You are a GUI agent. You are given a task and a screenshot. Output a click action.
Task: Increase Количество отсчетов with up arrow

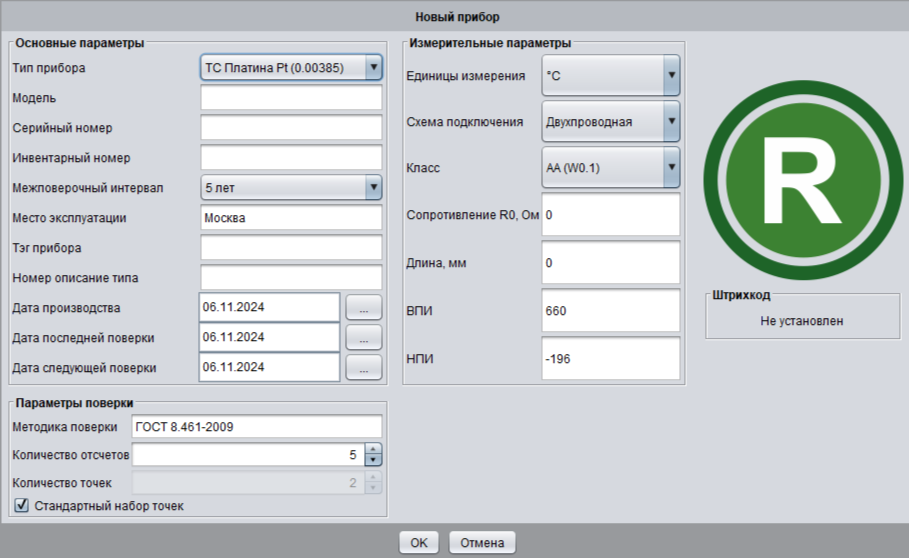coord(373,450)
